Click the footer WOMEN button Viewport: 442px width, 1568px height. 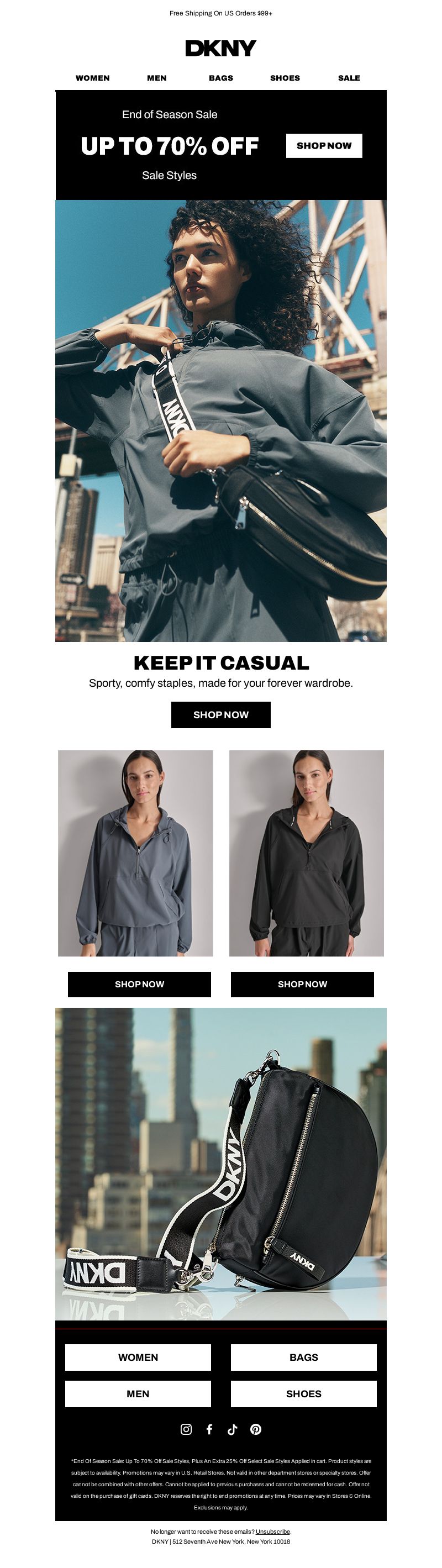coord(138,1357)
